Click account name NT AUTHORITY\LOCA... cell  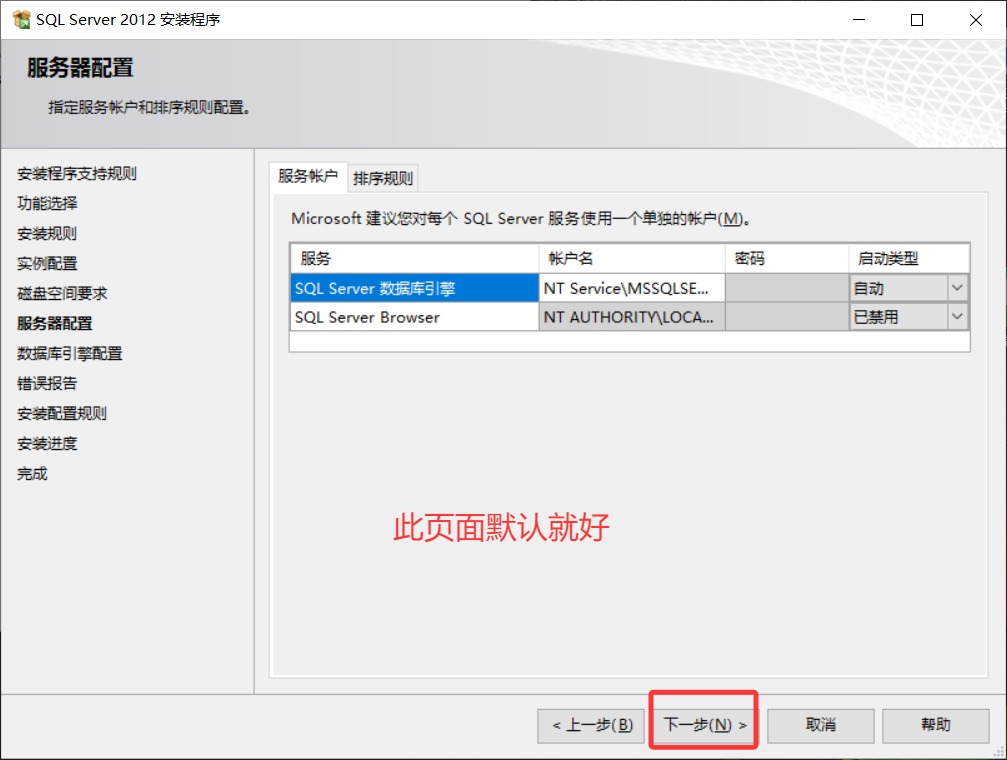[632, 317]
